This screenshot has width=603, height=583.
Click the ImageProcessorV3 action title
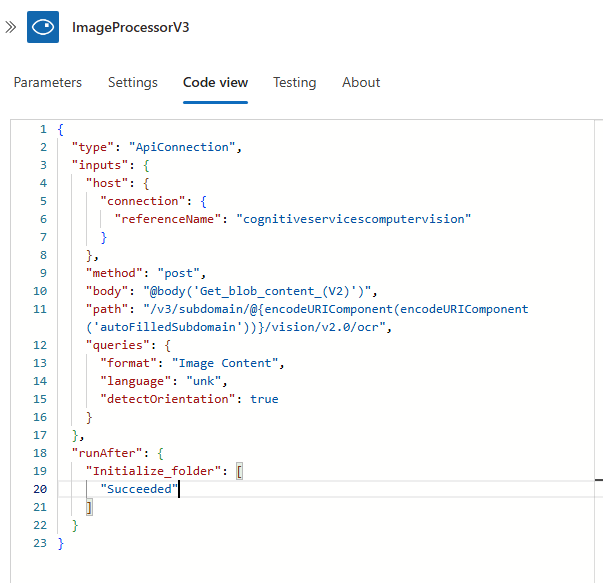[x=131, y=27]
